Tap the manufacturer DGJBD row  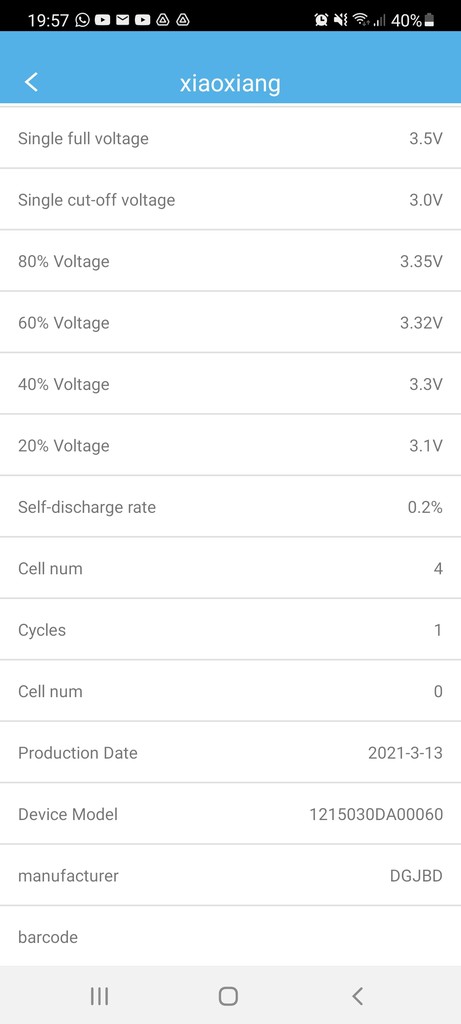pos(230,875)
